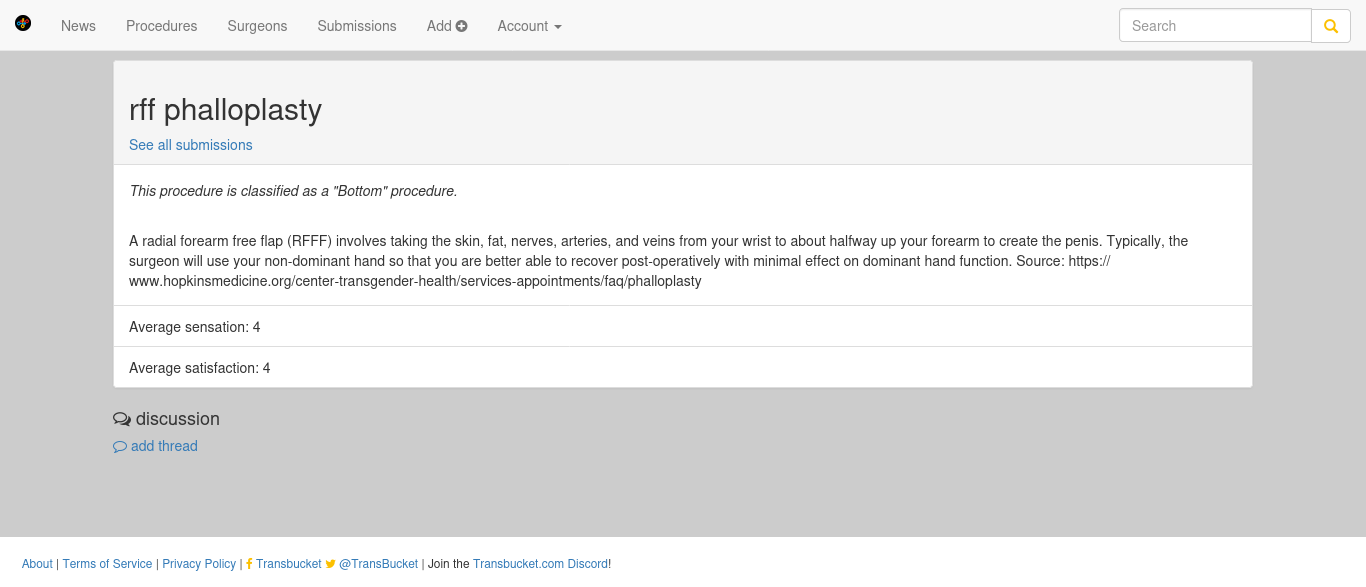Viewport: 1366px width, 587px height.
Task: Go to the Surgeons page
Action: [x=257, y=26]
